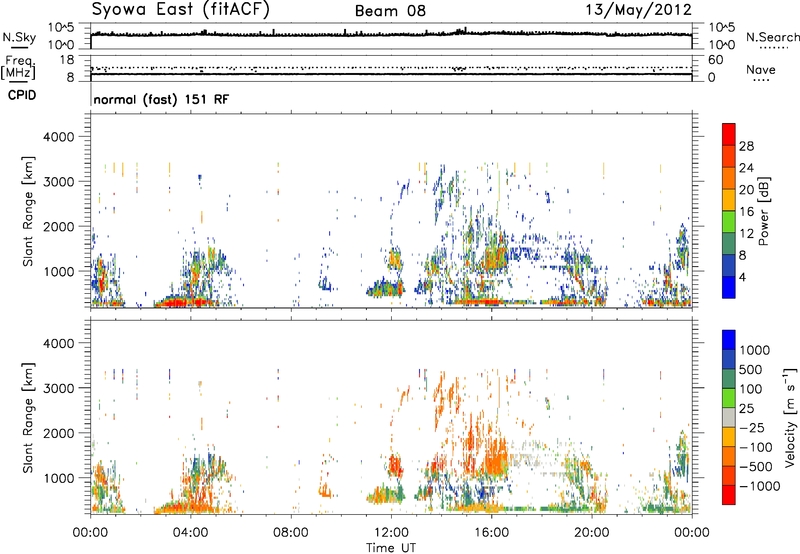Click the 'Freq. [MHz]' axis label
Image resolution: width=800 pixels, height=554 pixels.
pos(18,68)
